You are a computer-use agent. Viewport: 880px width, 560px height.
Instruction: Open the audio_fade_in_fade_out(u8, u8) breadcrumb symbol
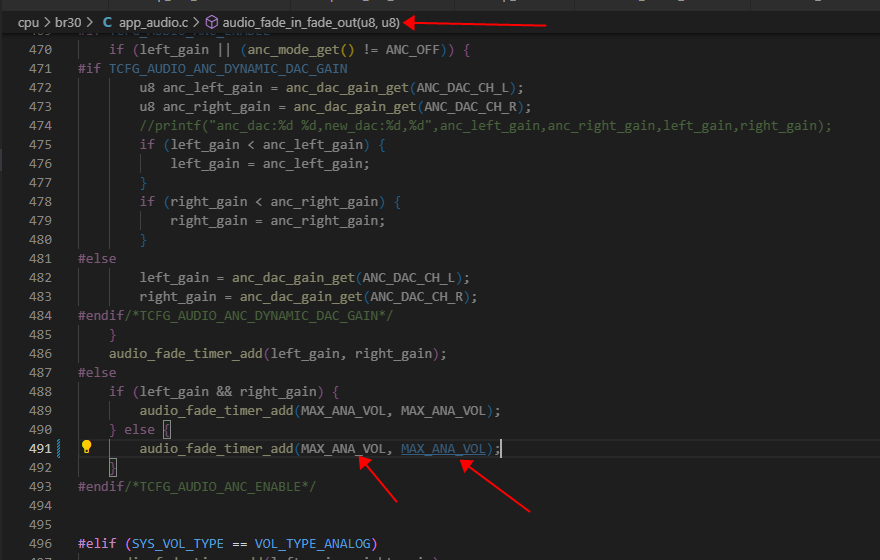tap(311, 22)
